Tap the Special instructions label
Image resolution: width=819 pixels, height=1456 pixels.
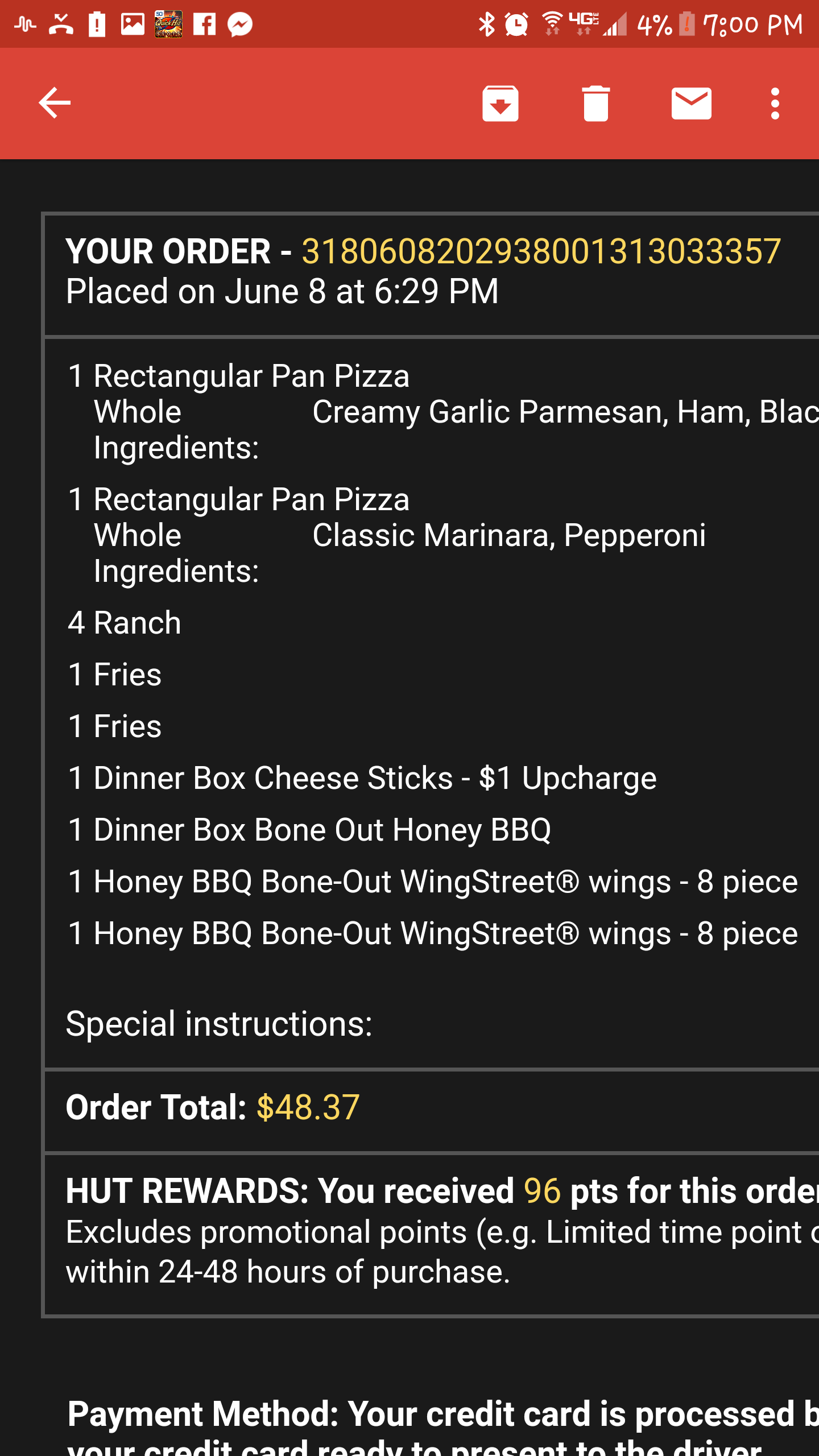pyautogui.click(x=219, y=1024)
